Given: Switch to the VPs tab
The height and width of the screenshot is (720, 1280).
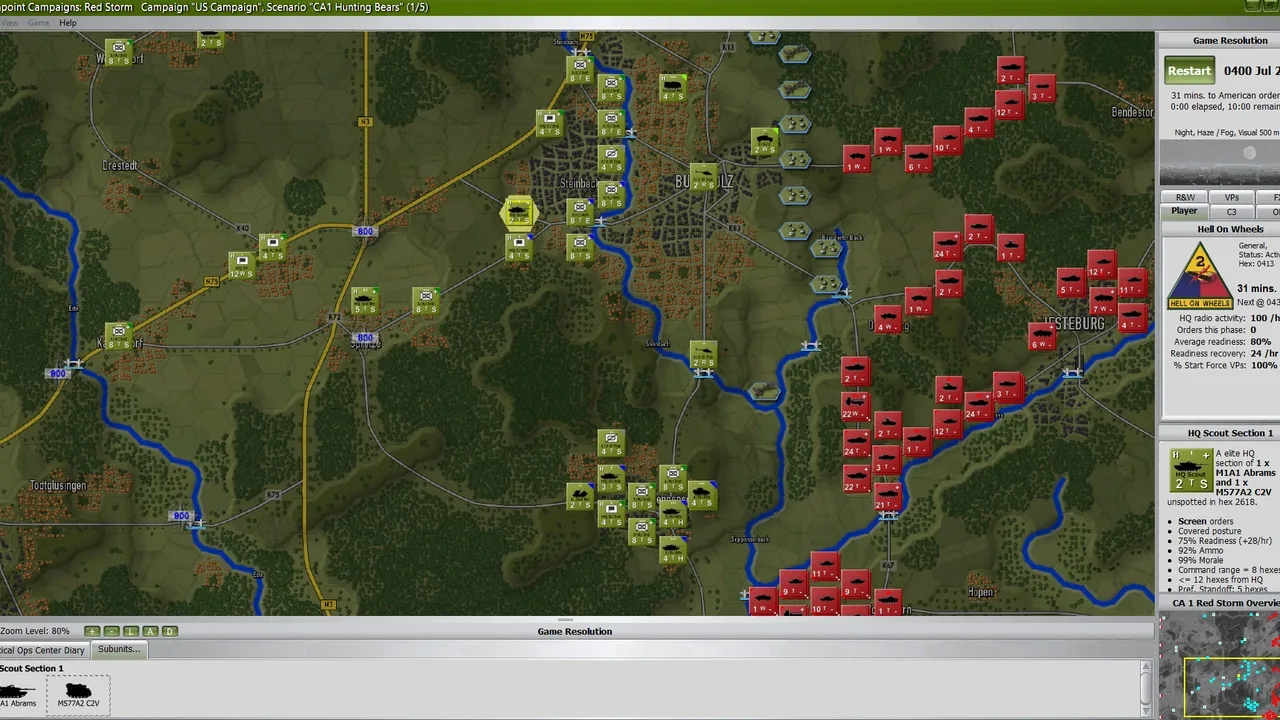Looking at the screenshot, I should point(1231,197).
